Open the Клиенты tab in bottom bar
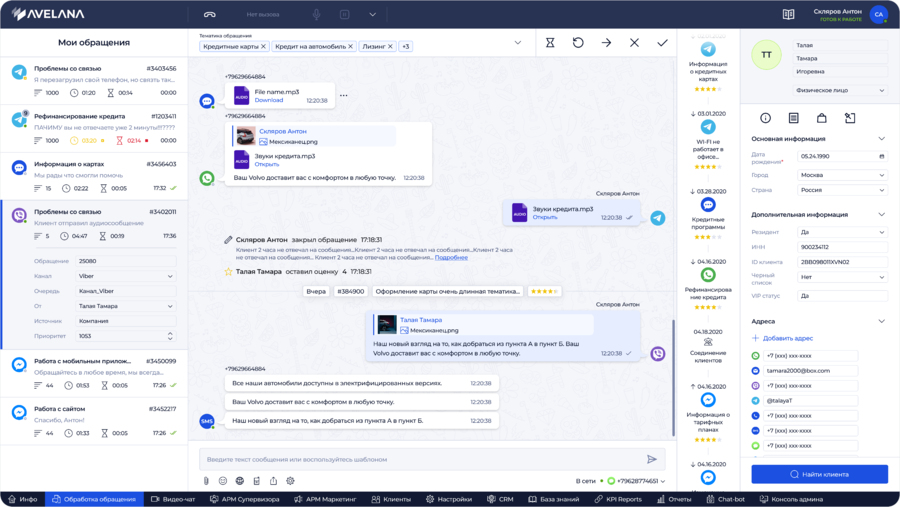 tap(390, 499)
